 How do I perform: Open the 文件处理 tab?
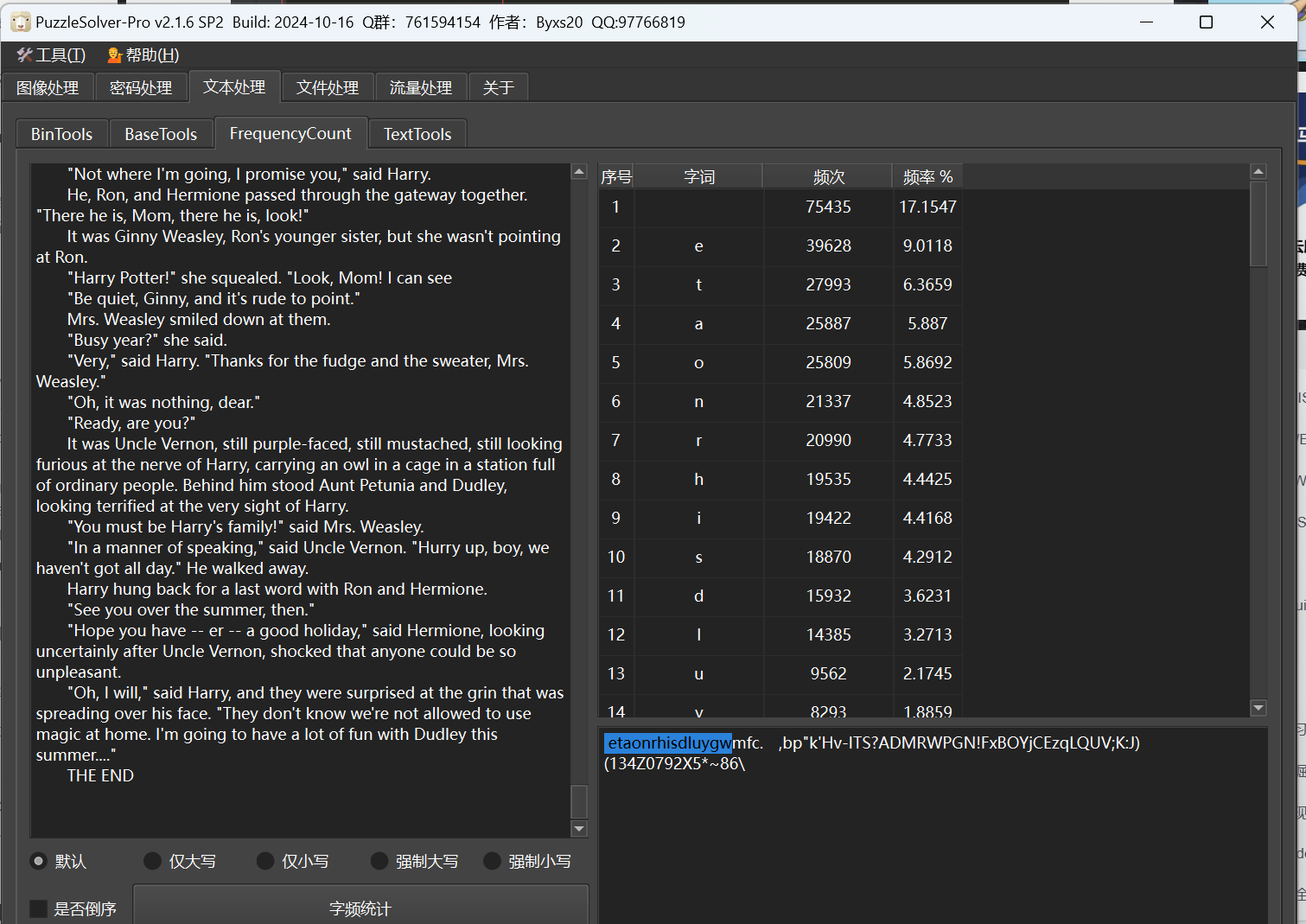pos(328,87)
